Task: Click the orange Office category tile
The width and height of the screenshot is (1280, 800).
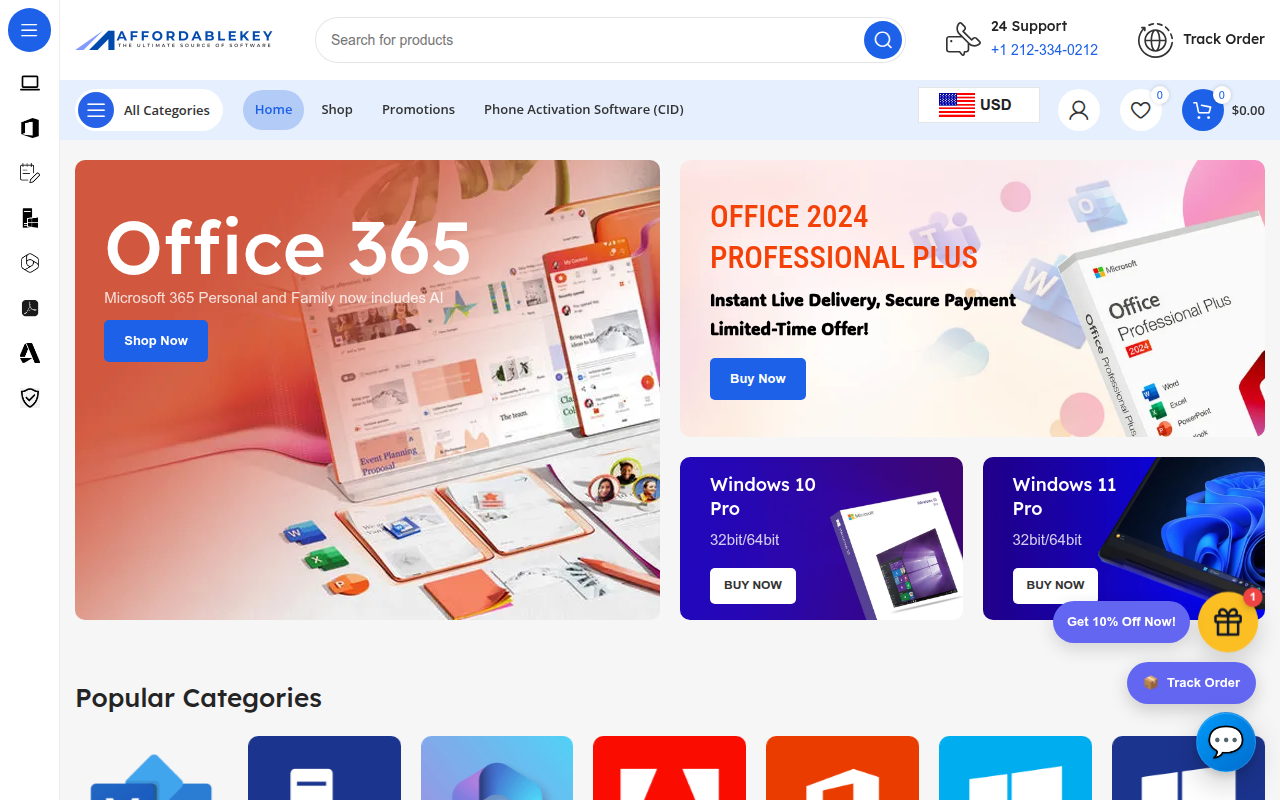Action: click(x=842, y=768)
